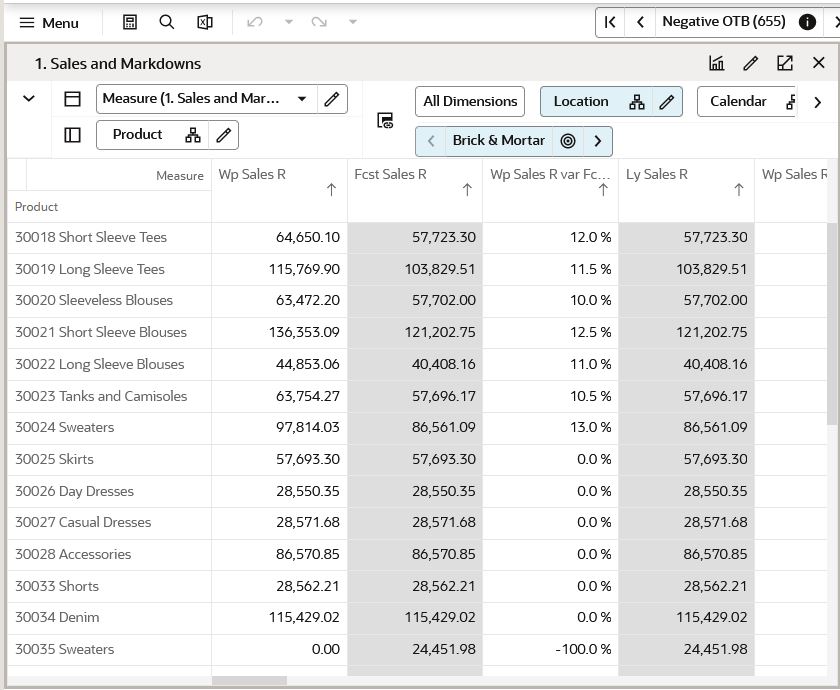Expand the Measure dropdown arrow
The width and height of the screenshot is (840, 690).
tap(302, 99)
